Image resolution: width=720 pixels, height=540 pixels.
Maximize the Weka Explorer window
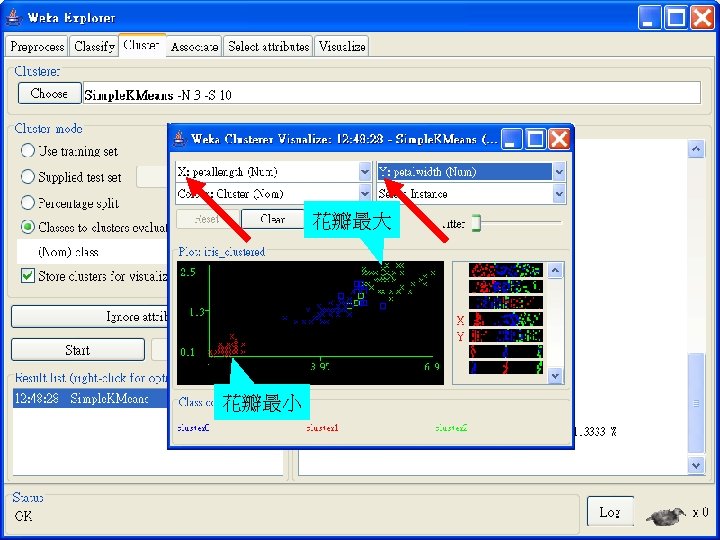click(x=676, y=18)
